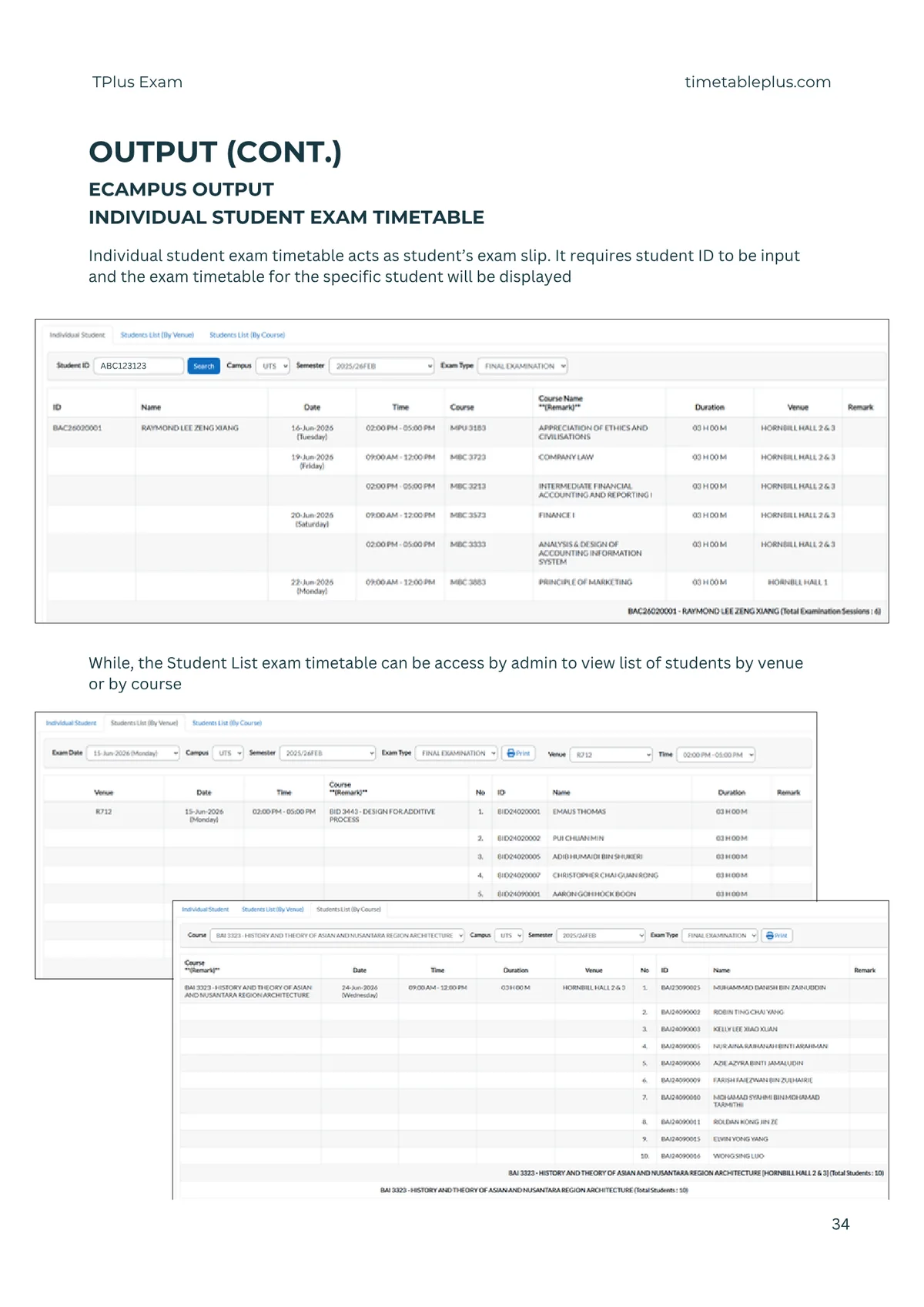Click student name ROBIN TING CHAI YANG

tap(748, 1012)
